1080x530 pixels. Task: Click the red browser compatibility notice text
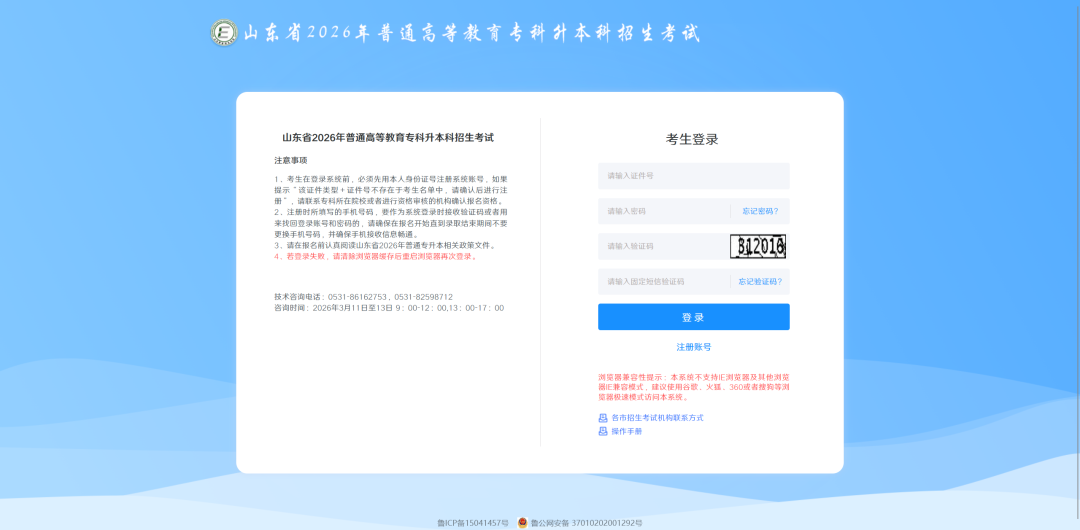(693, 387)
